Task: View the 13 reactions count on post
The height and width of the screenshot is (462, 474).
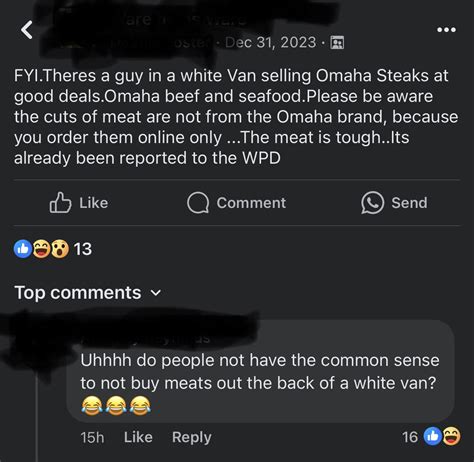Action: (82, 249)
